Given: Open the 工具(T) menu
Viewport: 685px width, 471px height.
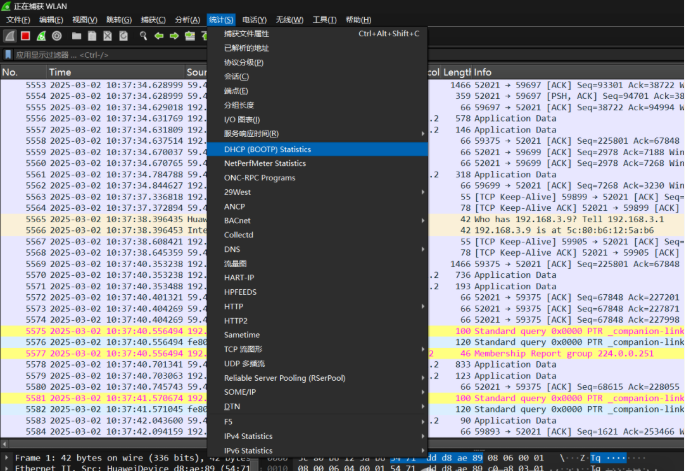Looking at the screenshot, I should click(x=325, y=20).
